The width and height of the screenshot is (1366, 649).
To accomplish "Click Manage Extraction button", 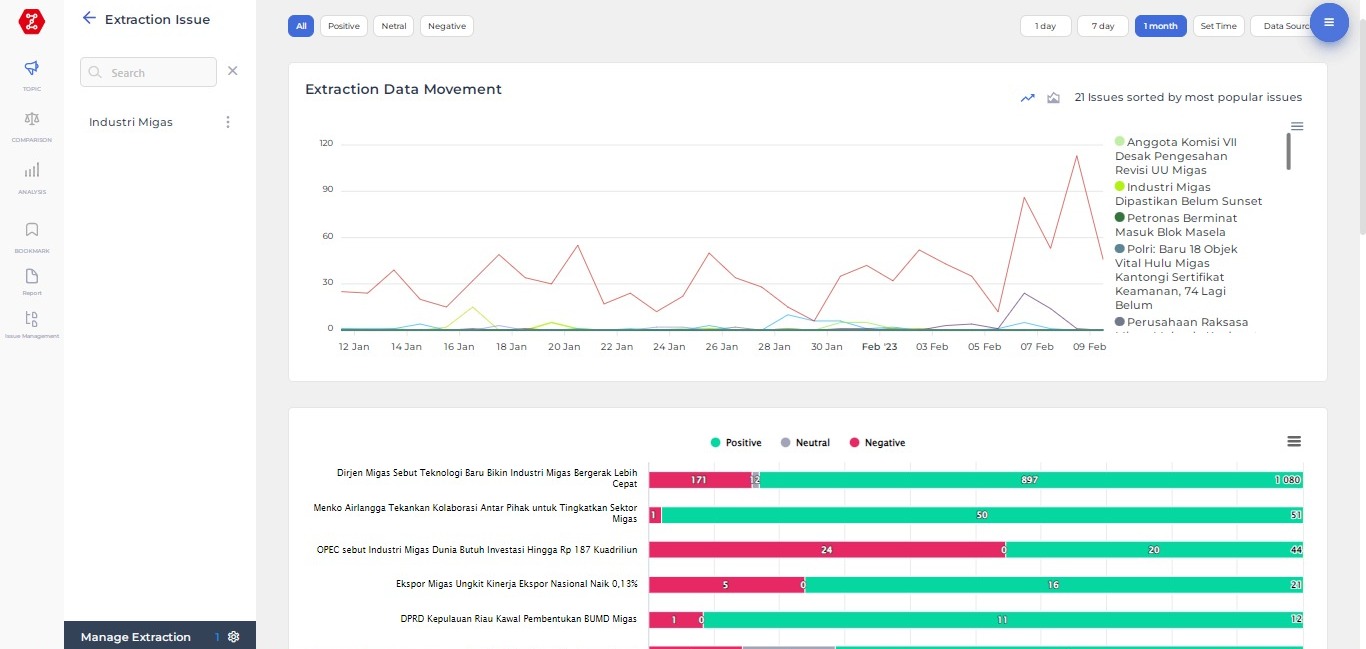I will point(136,637).
